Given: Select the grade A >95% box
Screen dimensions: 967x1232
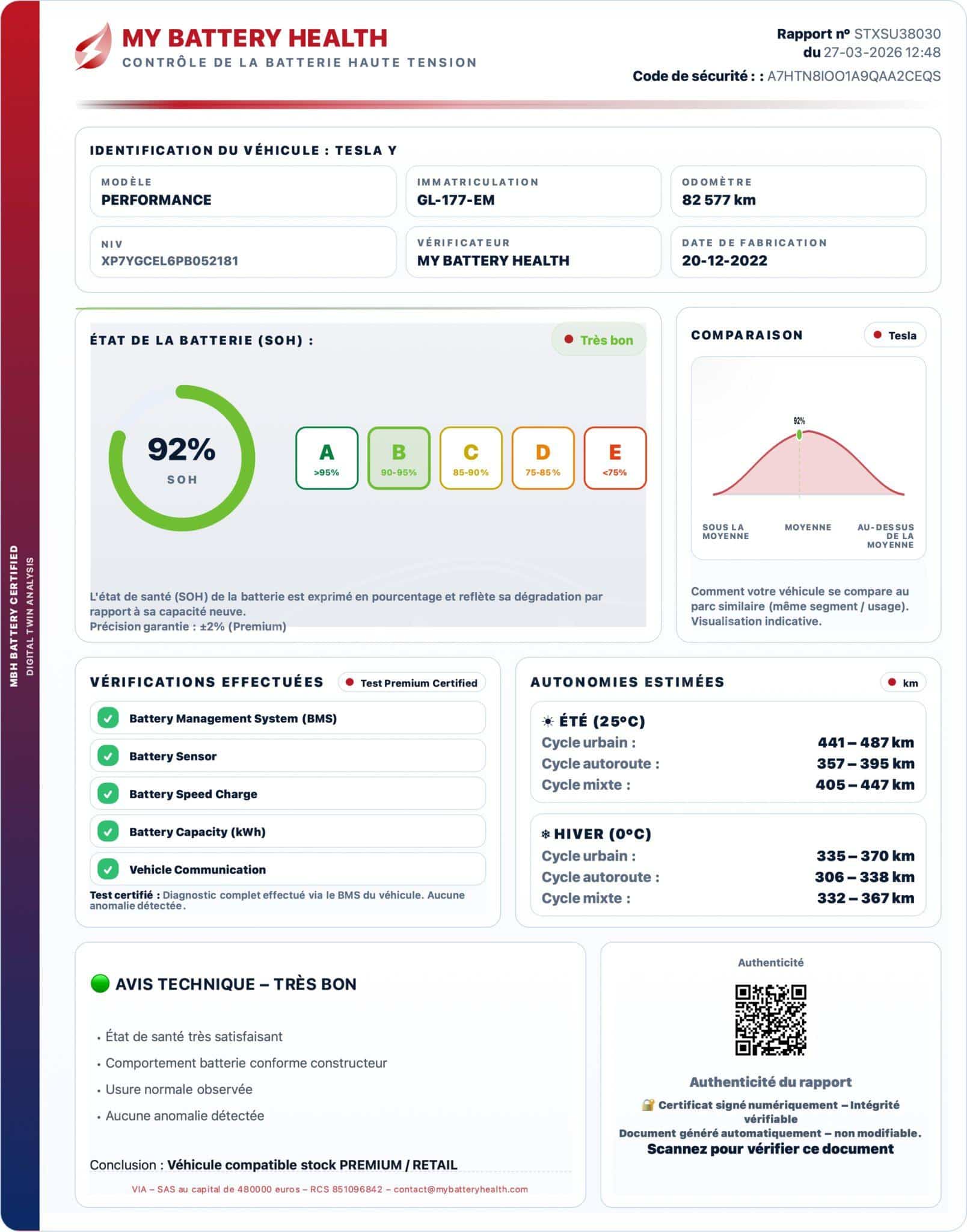Looking at the screenshot, I should 327,458.
